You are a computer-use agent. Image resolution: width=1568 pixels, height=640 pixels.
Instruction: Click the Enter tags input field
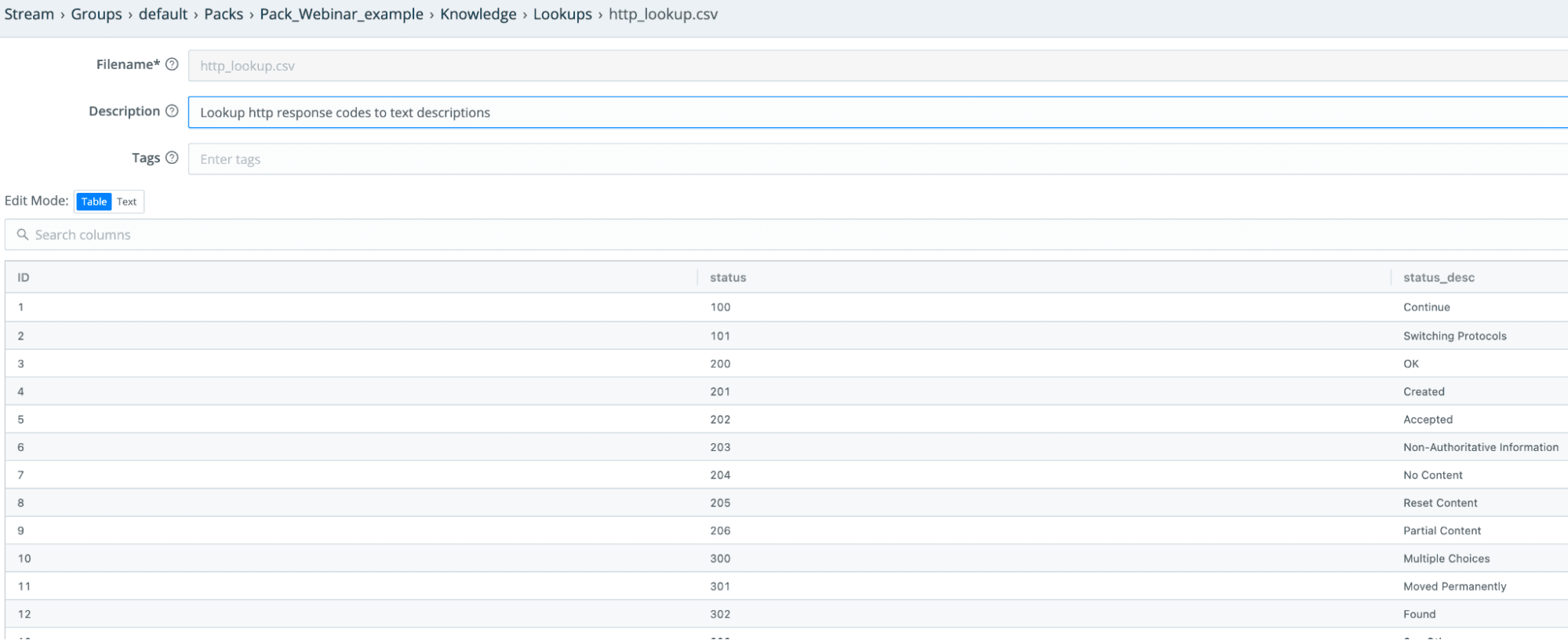(x=863, y=159)
